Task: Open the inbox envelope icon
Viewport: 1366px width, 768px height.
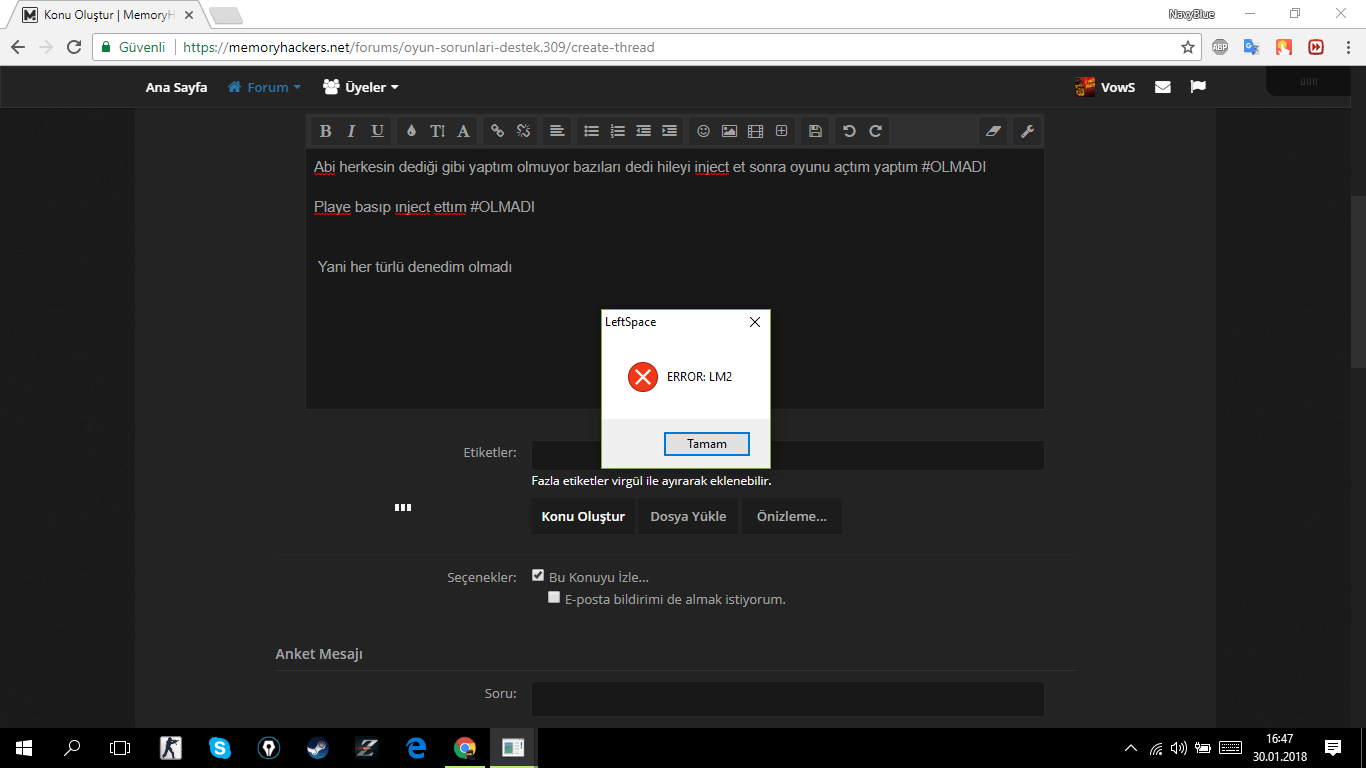Action: (1163, 87)
